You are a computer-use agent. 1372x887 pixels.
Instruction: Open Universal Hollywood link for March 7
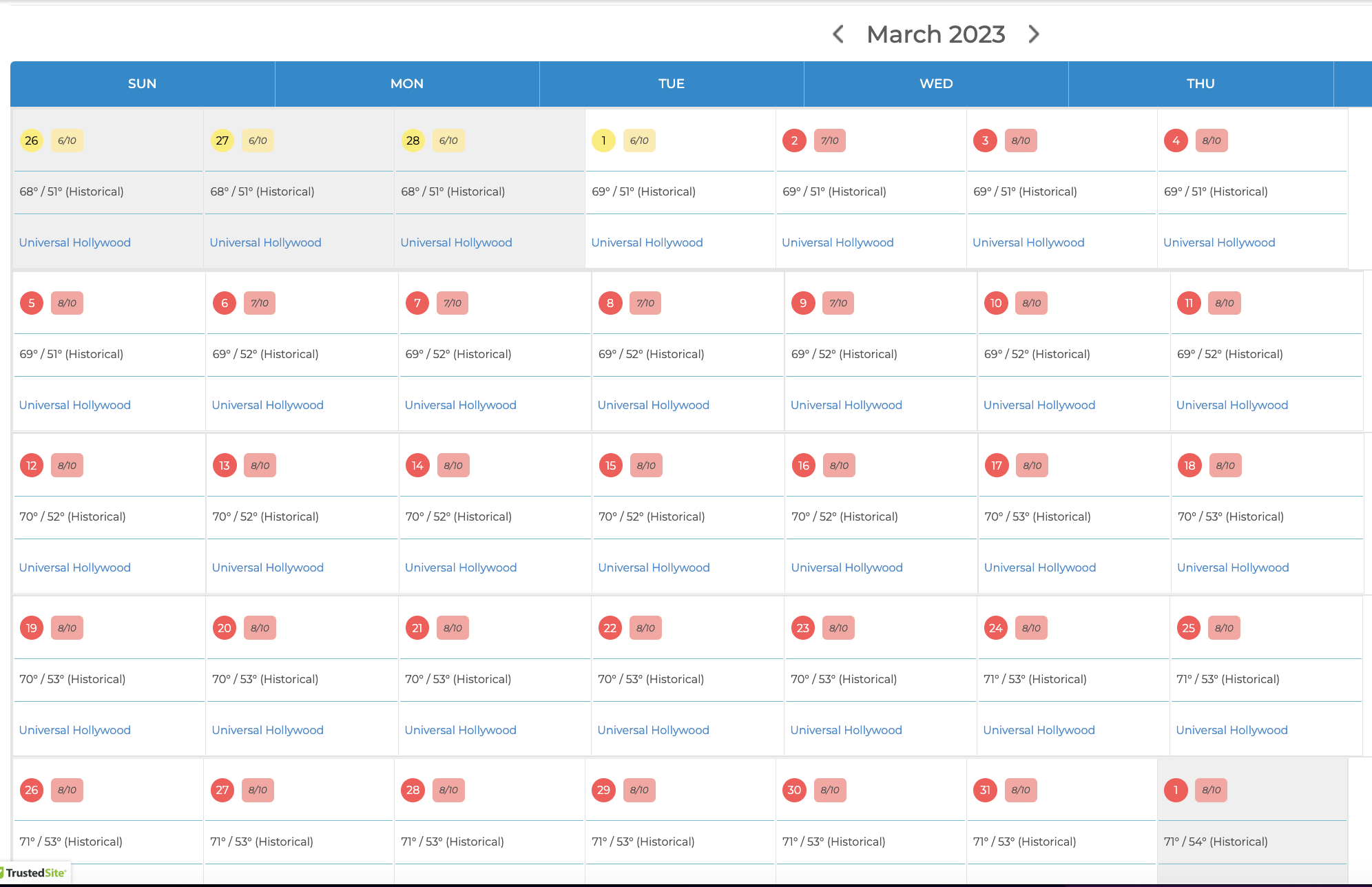461,405
